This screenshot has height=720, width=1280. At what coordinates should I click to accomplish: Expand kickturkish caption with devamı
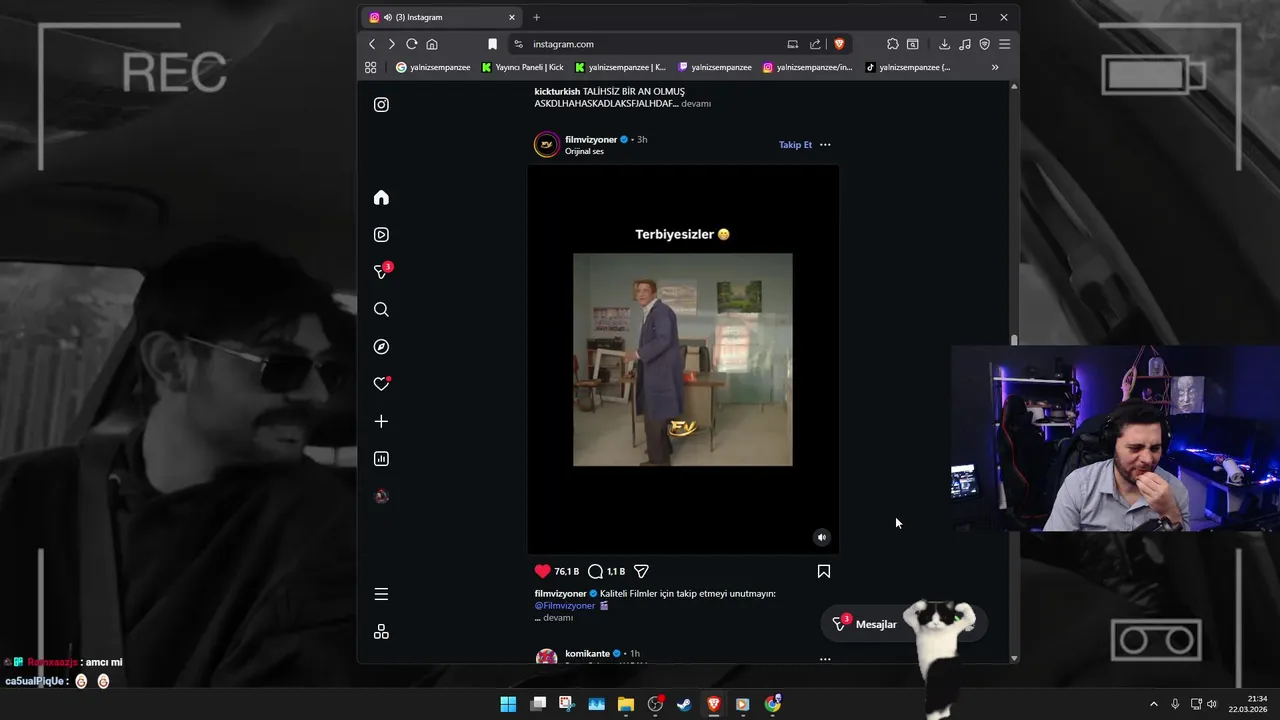696,103
